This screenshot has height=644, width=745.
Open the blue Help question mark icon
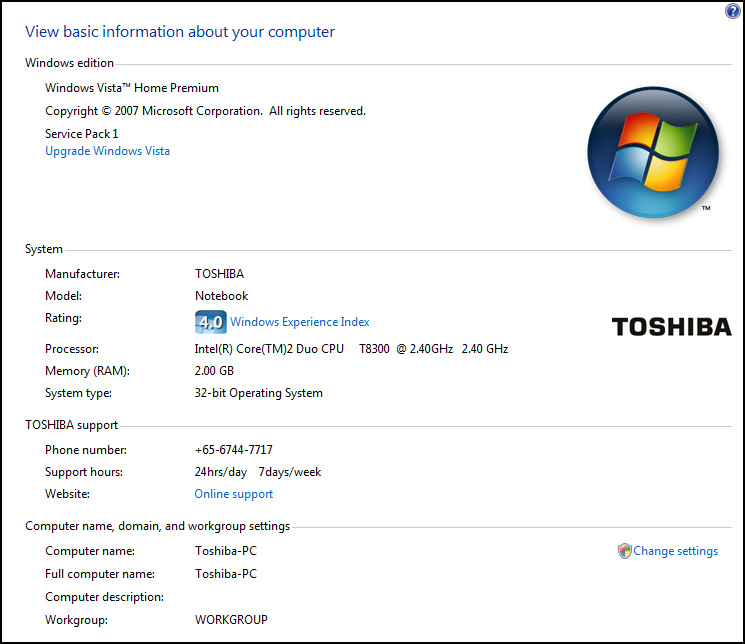pyautogui.click(x=733, y=11)
